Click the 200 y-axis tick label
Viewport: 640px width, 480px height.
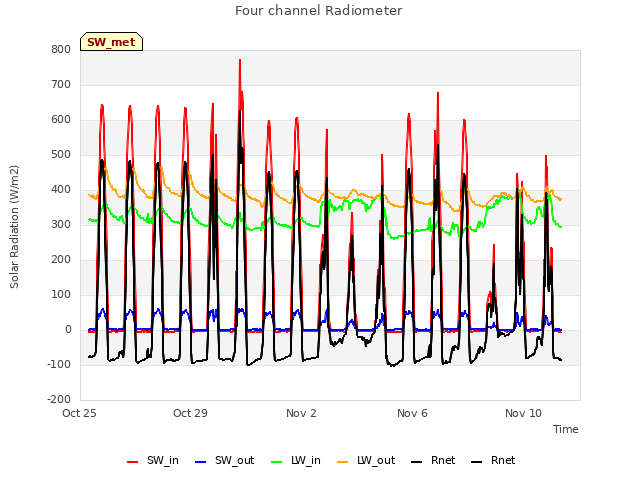(x=61, y=260)
